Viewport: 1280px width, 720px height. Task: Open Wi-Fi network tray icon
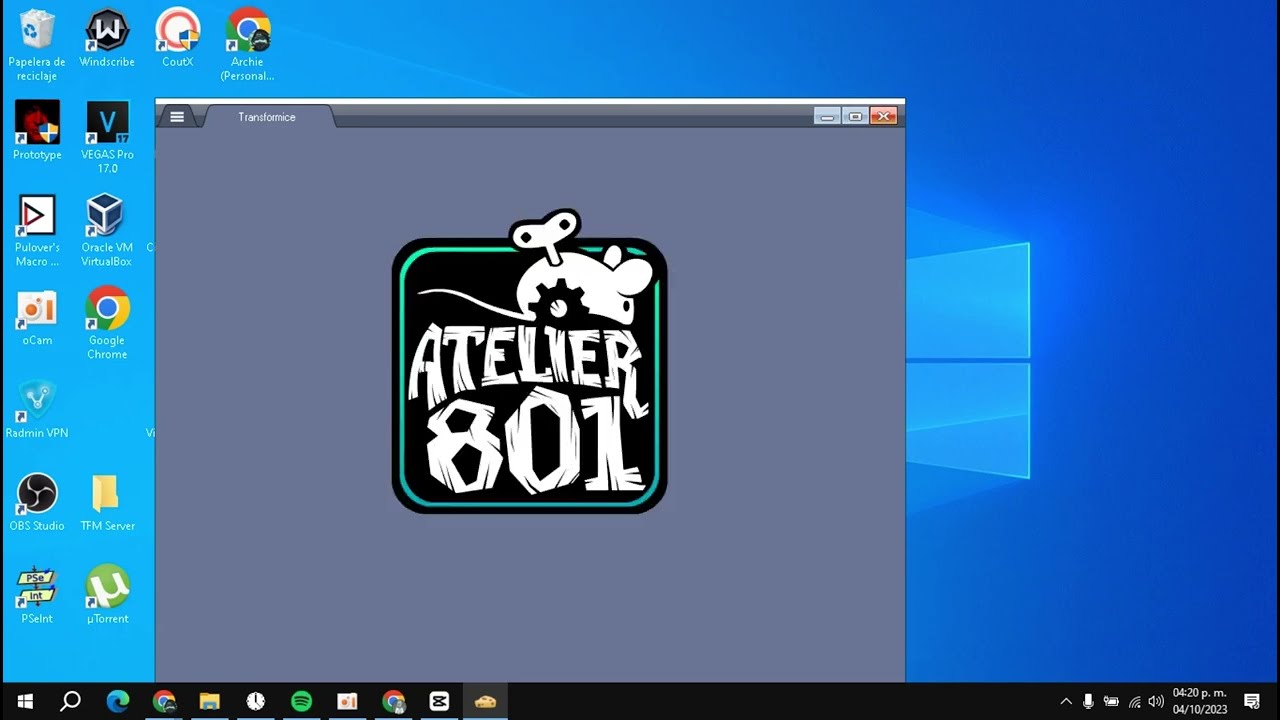[1134, 702]
